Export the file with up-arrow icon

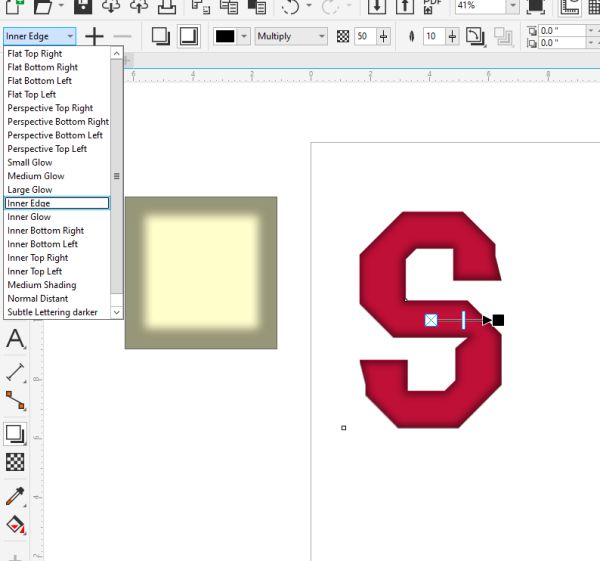405,7
